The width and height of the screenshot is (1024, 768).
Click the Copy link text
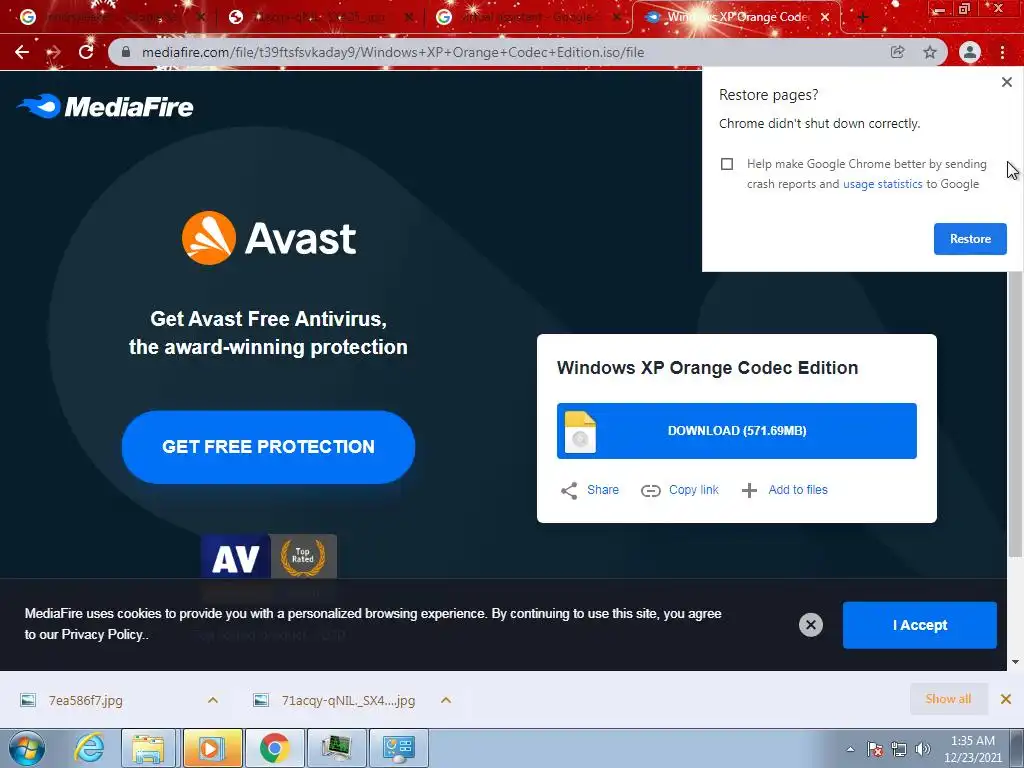(694, 490)
